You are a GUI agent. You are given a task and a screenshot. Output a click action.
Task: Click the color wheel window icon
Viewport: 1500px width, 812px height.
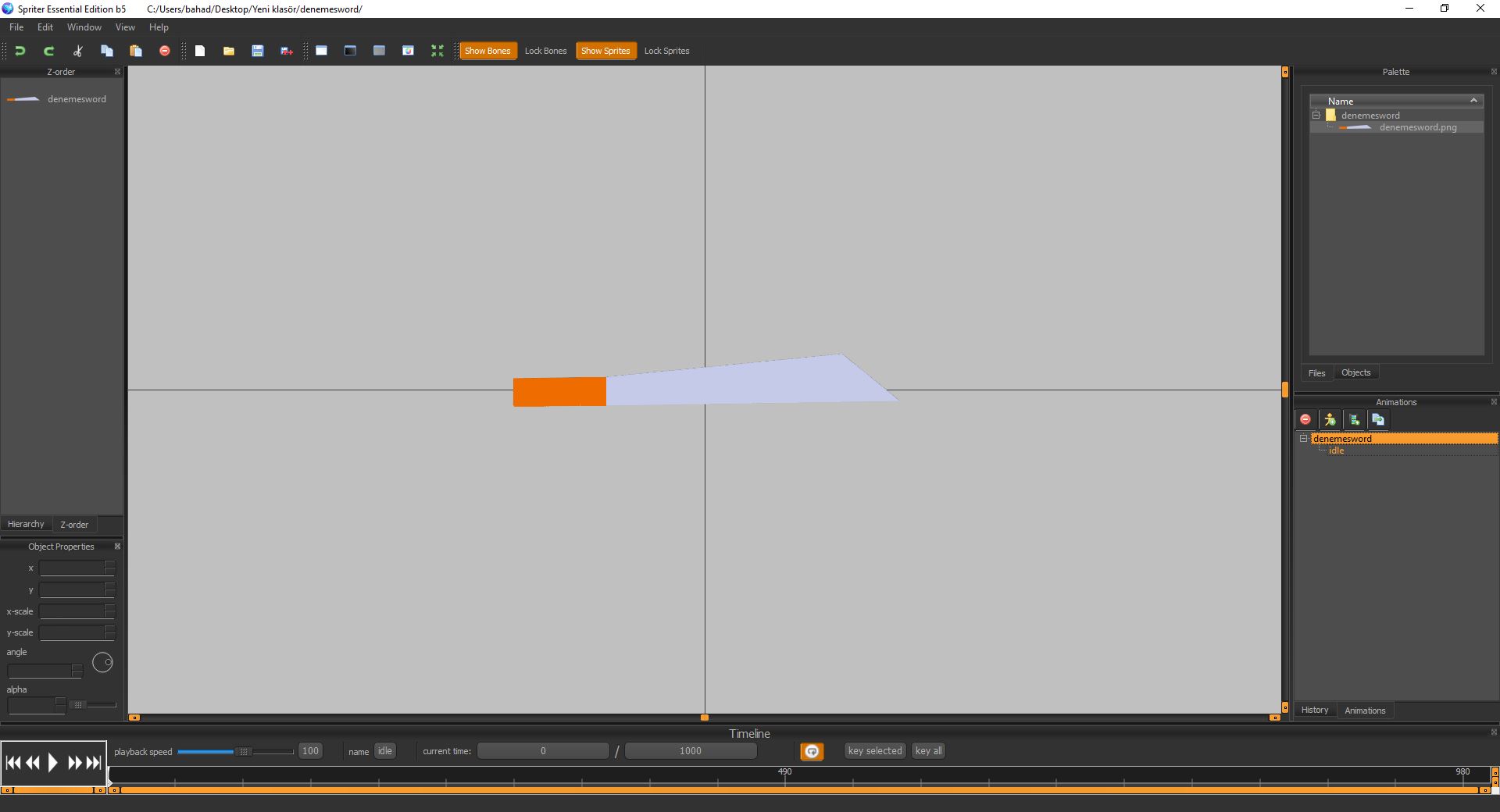point(408,51)
